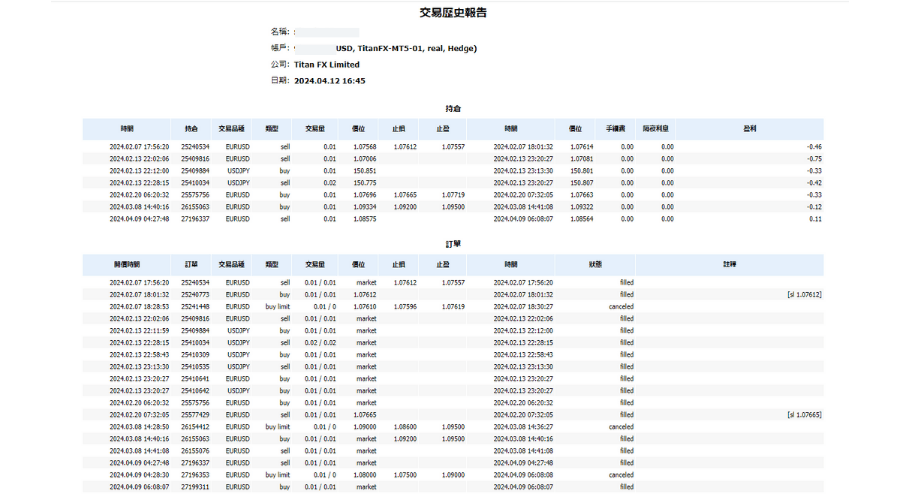Select the 狀態 column header
Image resolution: width=900 pixels, height=500 pixels.
pyautogui.click(x=595, y=265)
